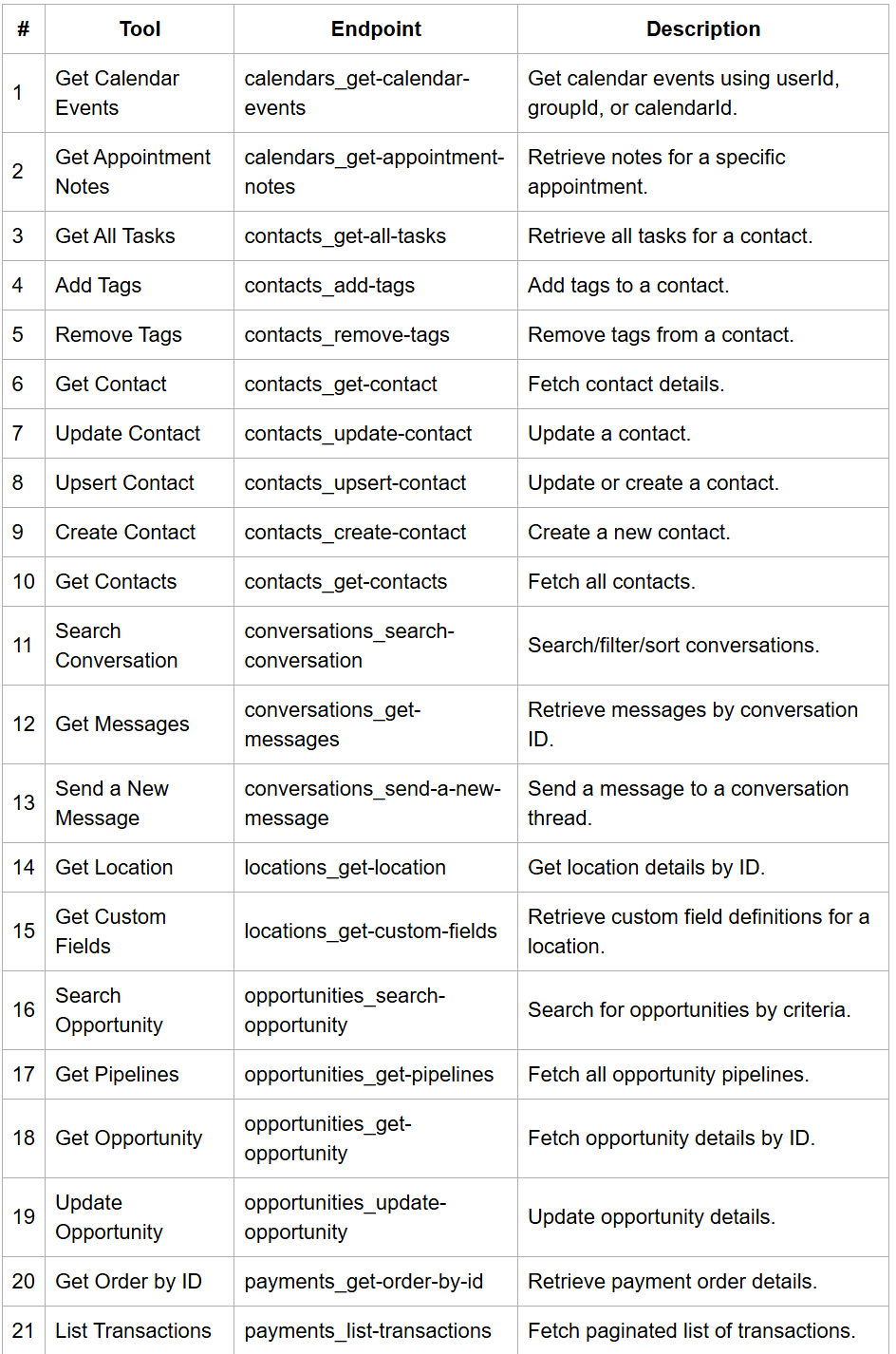Click the calendars_get-appointment-notes endpoint text
The height and width of the screenshot is (1354, 896).
pos(373,172)
